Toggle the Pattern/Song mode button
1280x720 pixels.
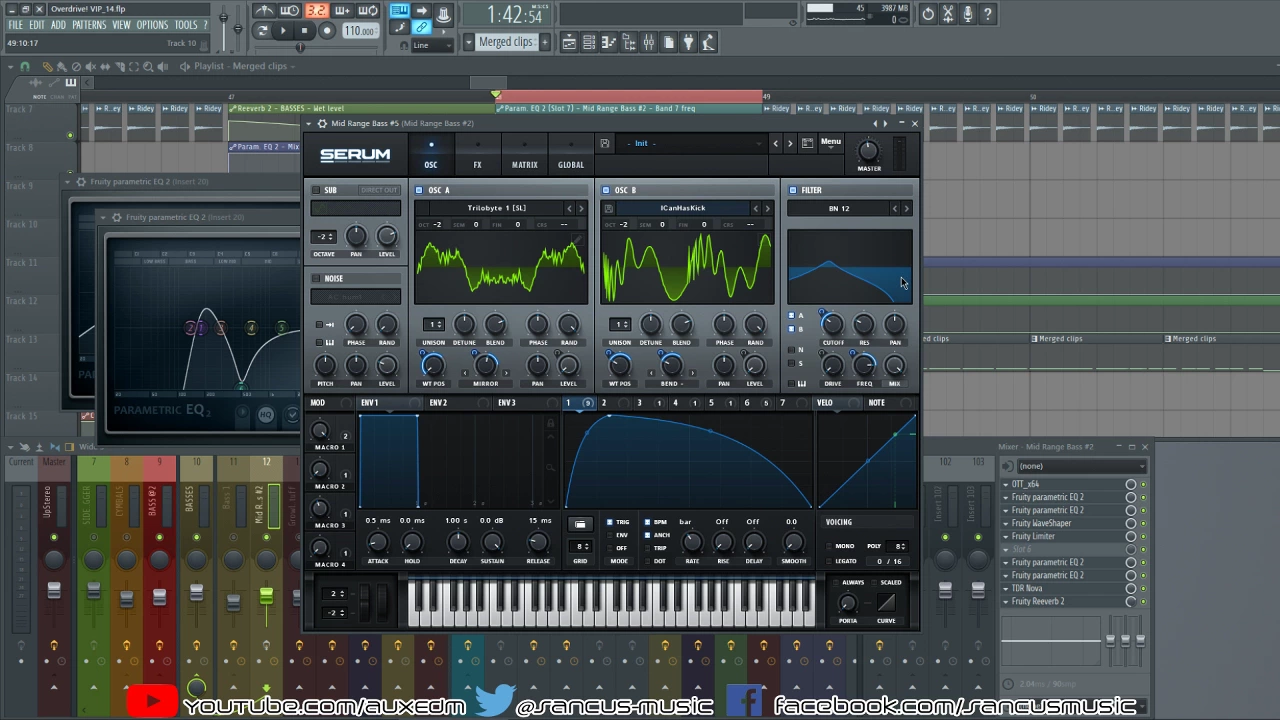click(x=262, y=31)
